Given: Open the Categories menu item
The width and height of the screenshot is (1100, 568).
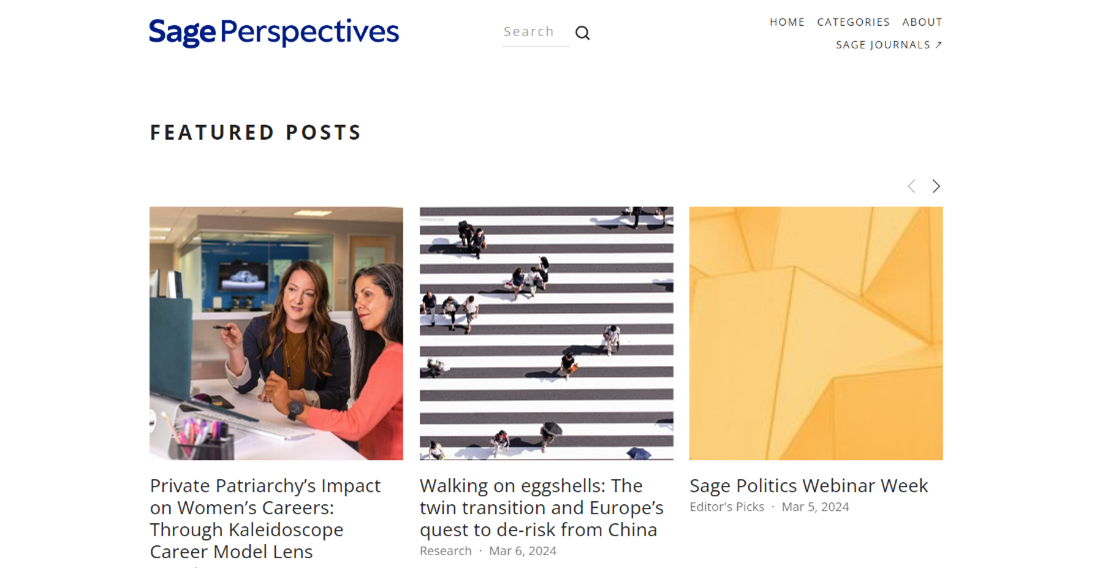Looking at the screenshot, I should coord(853,22).
